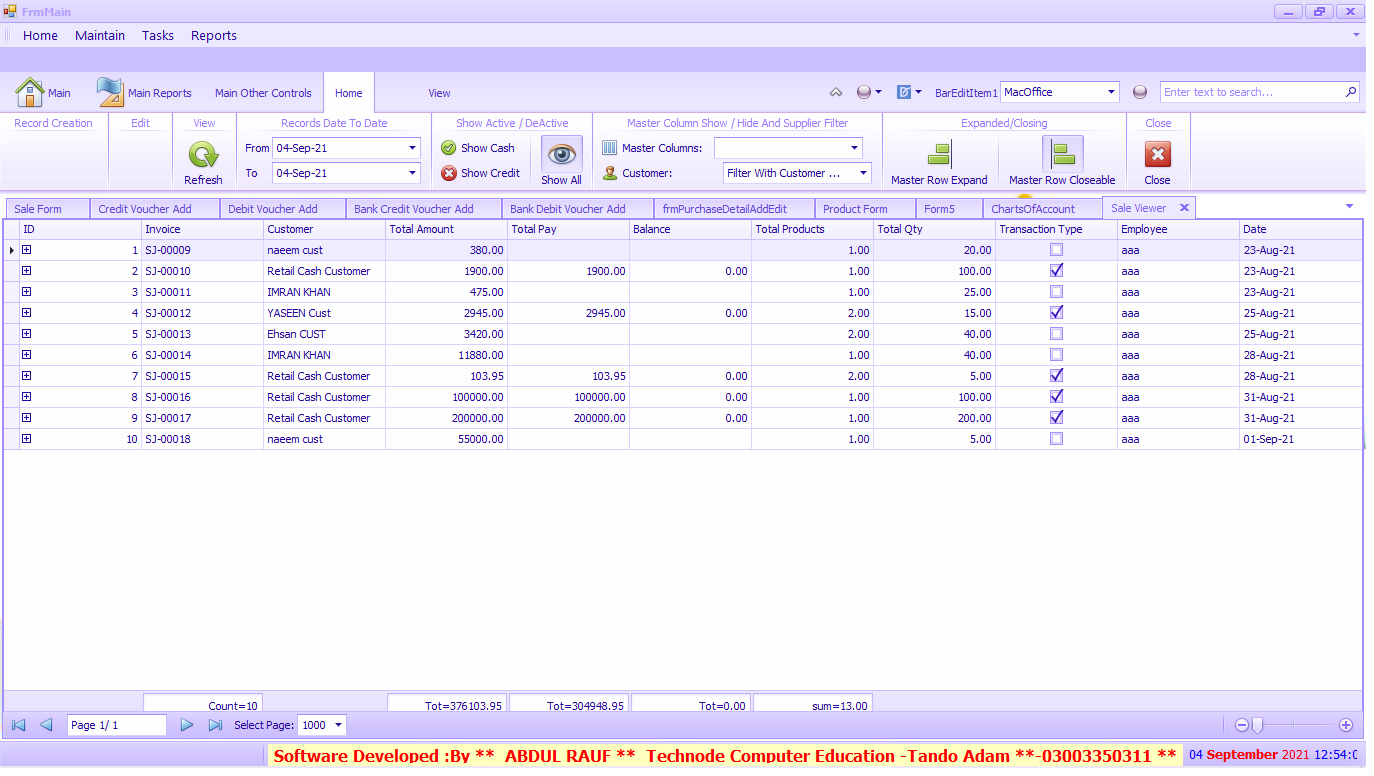The image size is (1374, 776).
Task: Click the Refresh icon in View group
Action: coord(203,155)
